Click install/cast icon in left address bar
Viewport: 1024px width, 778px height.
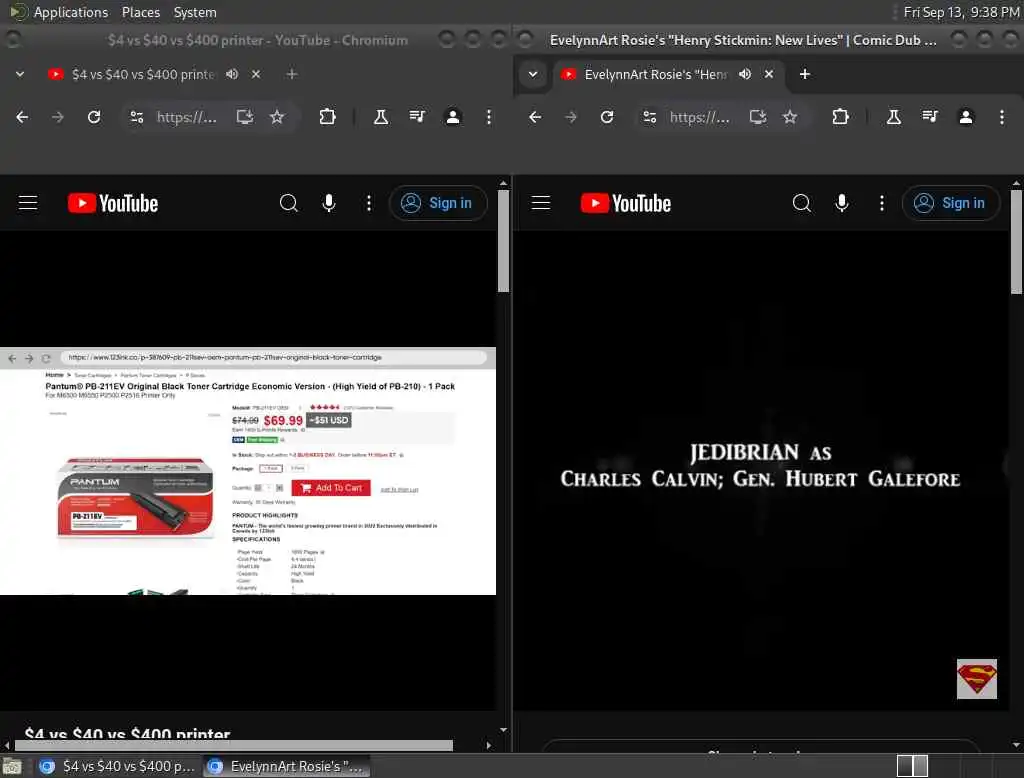tap(245, 117)
